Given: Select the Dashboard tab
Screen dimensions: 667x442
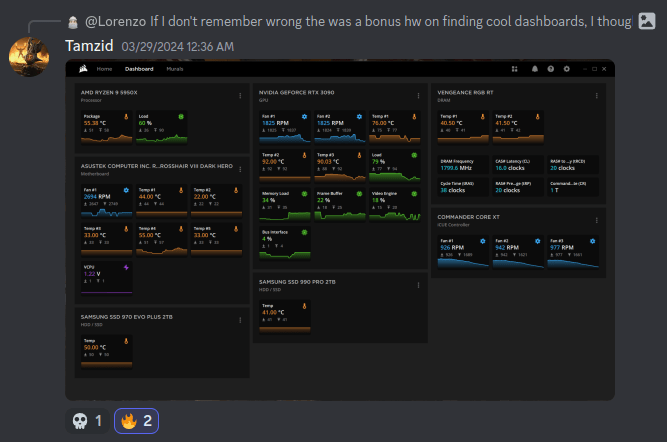Looking at the screenshot, I should 139,69.
